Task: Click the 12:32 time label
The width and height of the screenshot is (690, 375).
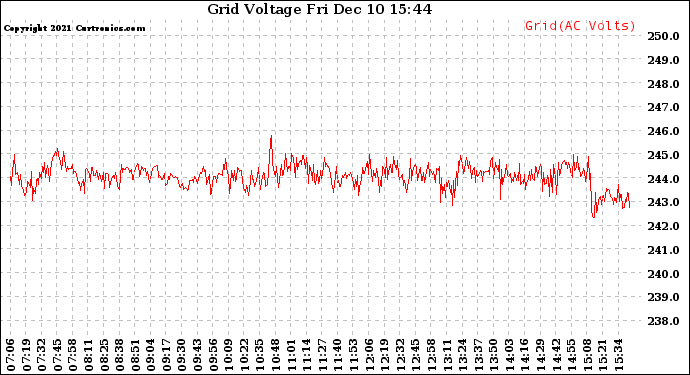Action: tap(401, 355)
